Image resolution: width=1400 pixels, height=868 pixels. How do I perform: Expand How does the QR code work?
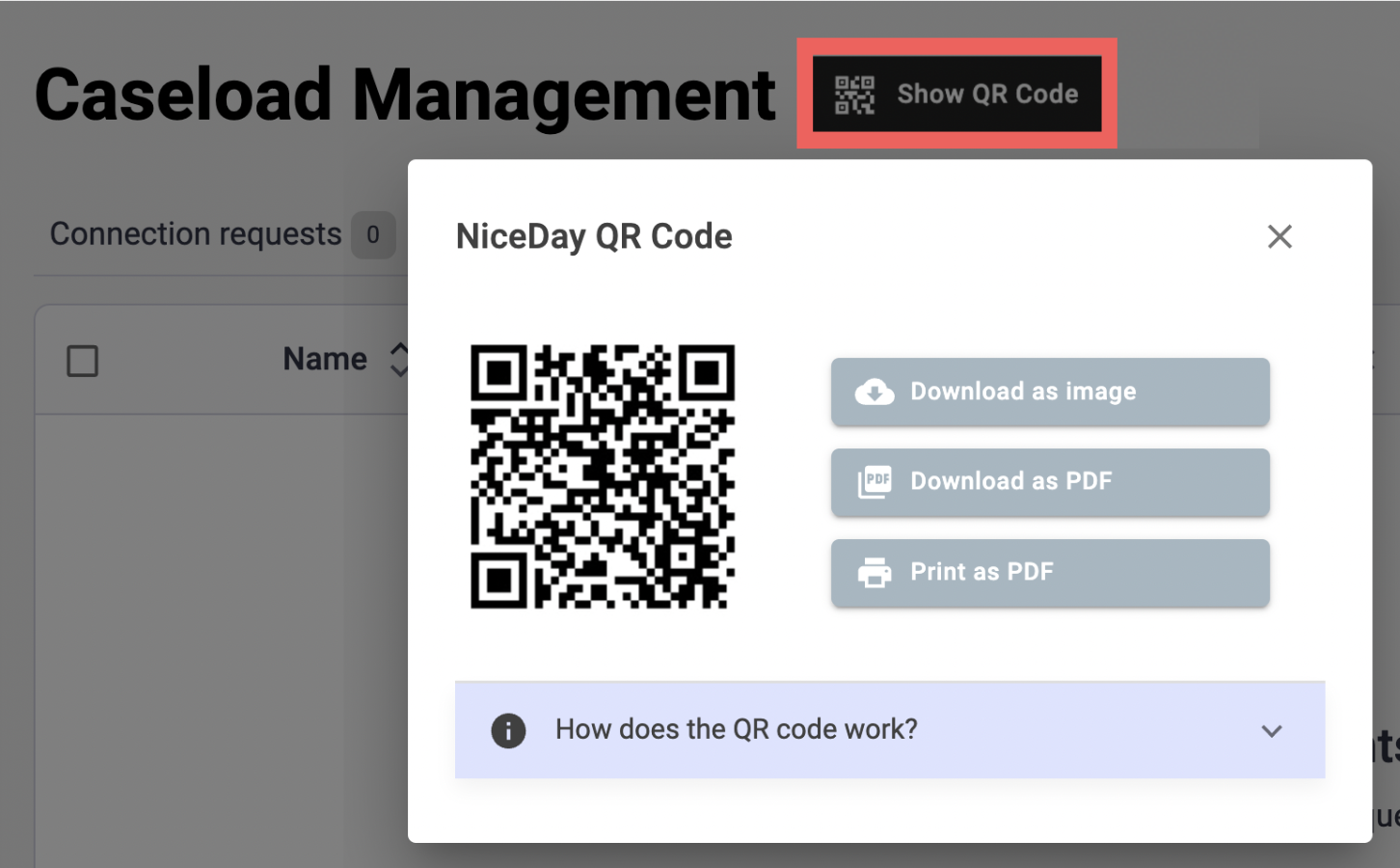(x=890, y=730)
